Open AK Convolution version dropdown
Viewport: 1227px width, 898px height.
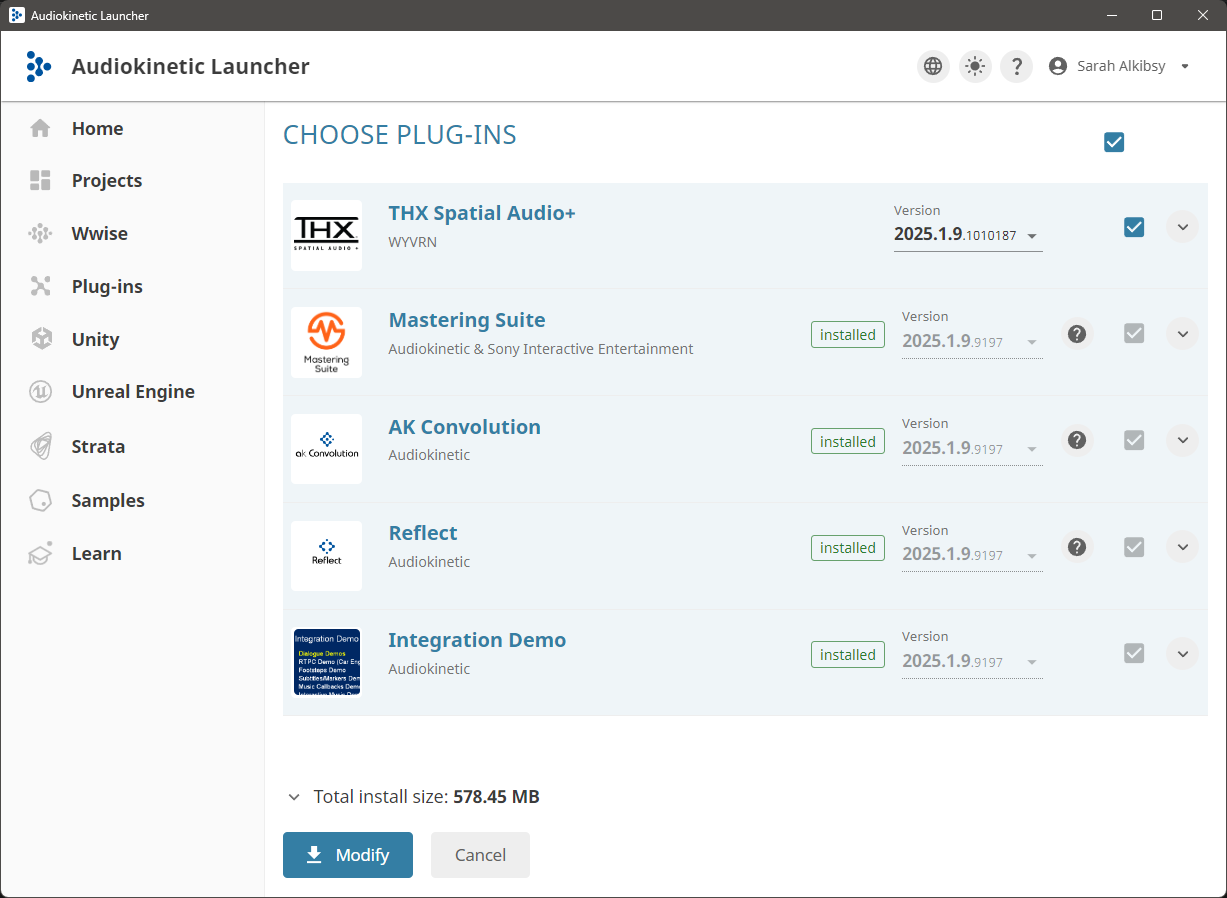point(972,449)
